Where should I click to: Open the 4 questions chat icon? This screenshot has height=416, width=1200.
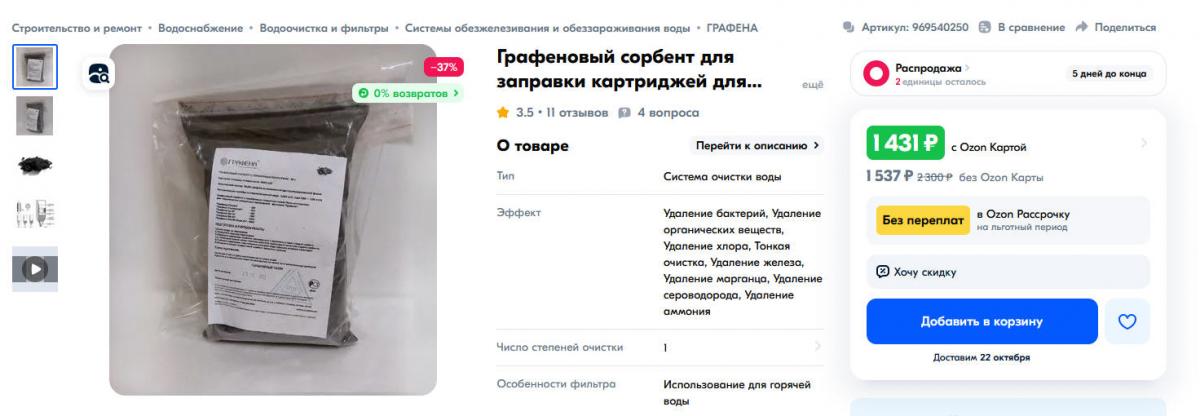pos(623,113)
